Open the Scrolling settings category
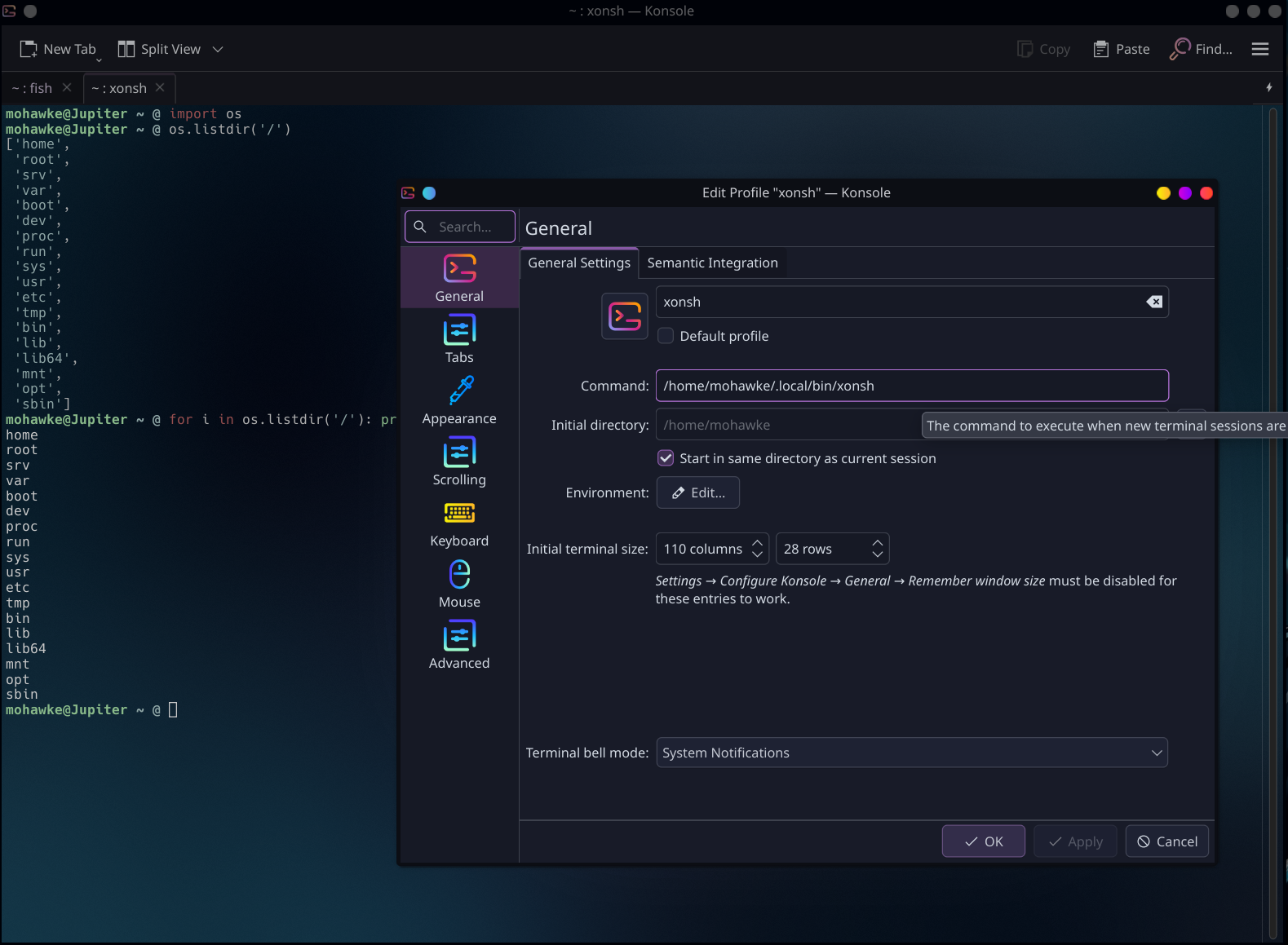The image size is (1288, 945). pyautogui.click(x=459, y=461)
